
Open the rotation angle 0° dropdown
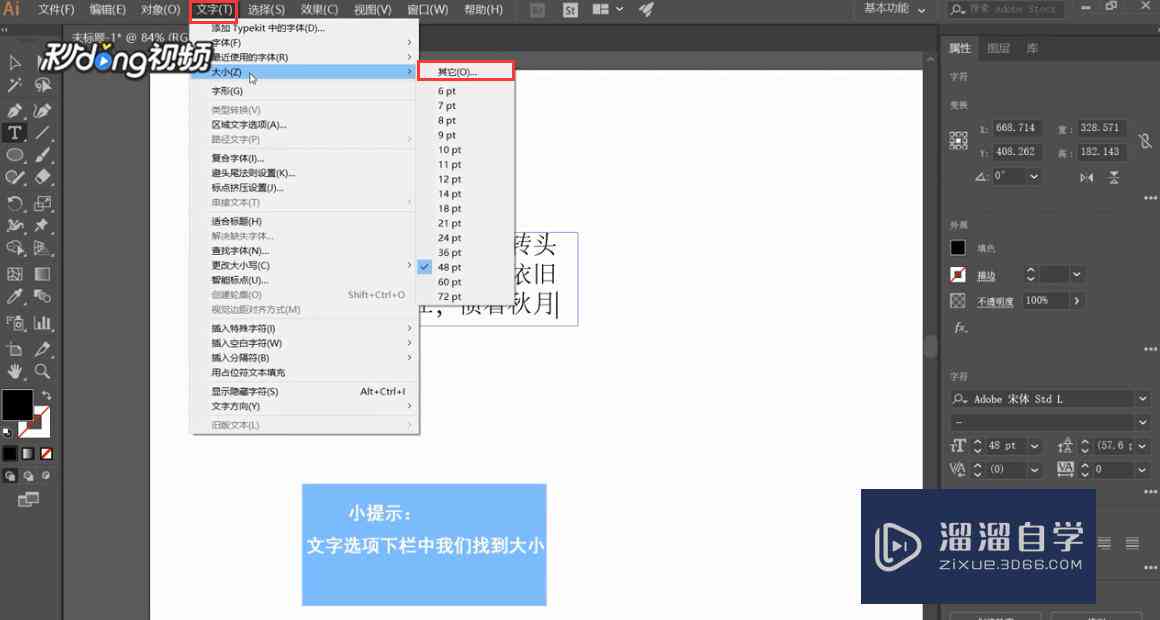point(1034,177)
